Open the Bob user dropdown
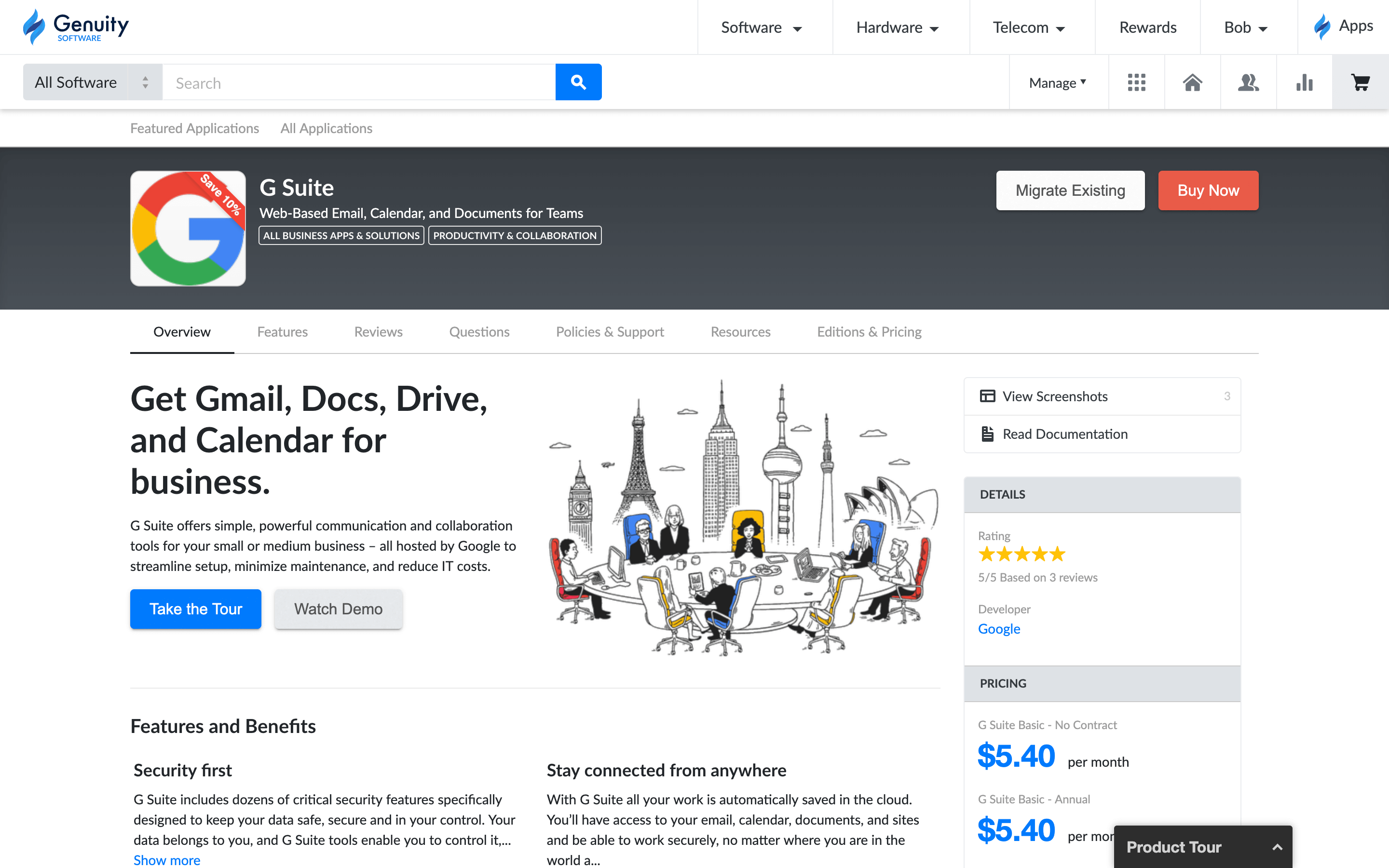1389x868 pixels. click(x=1245, y=27)
